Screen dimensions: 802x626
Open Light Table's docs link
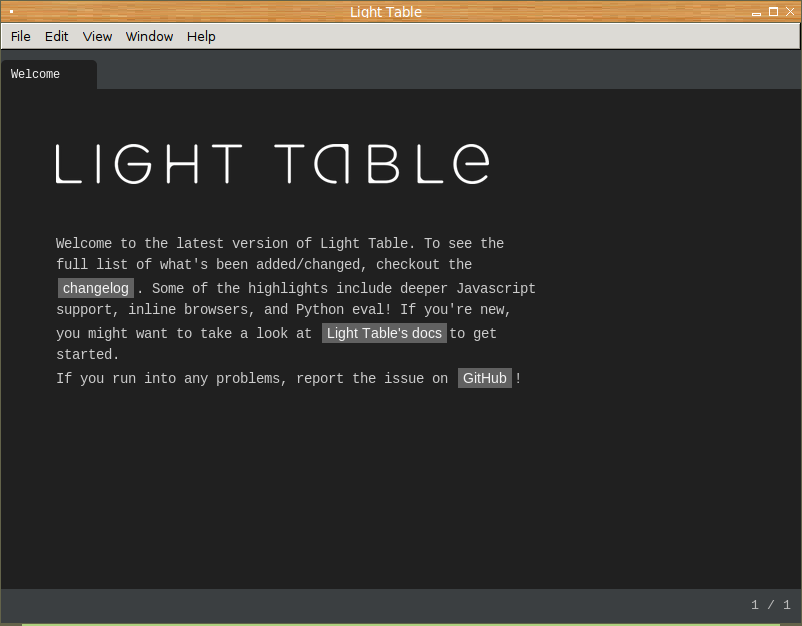[x=384, y=333]
